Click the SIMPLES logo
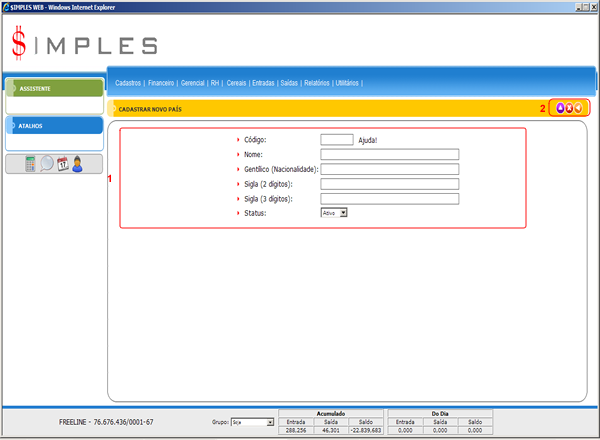The height and width of the screenshot is (440, 600). tap(84, 44)
